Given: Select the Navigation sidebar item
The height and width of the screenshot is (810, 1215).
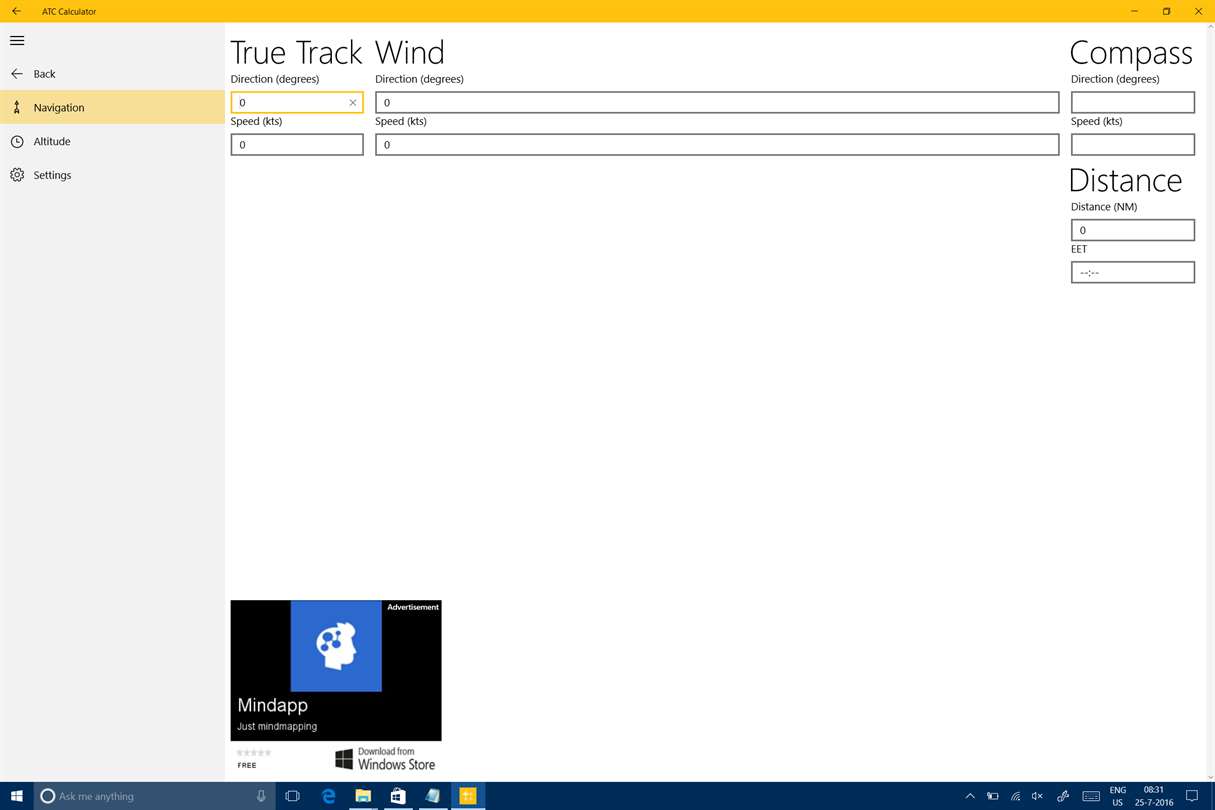Looking at the screenshot, I should coord(112,107).
